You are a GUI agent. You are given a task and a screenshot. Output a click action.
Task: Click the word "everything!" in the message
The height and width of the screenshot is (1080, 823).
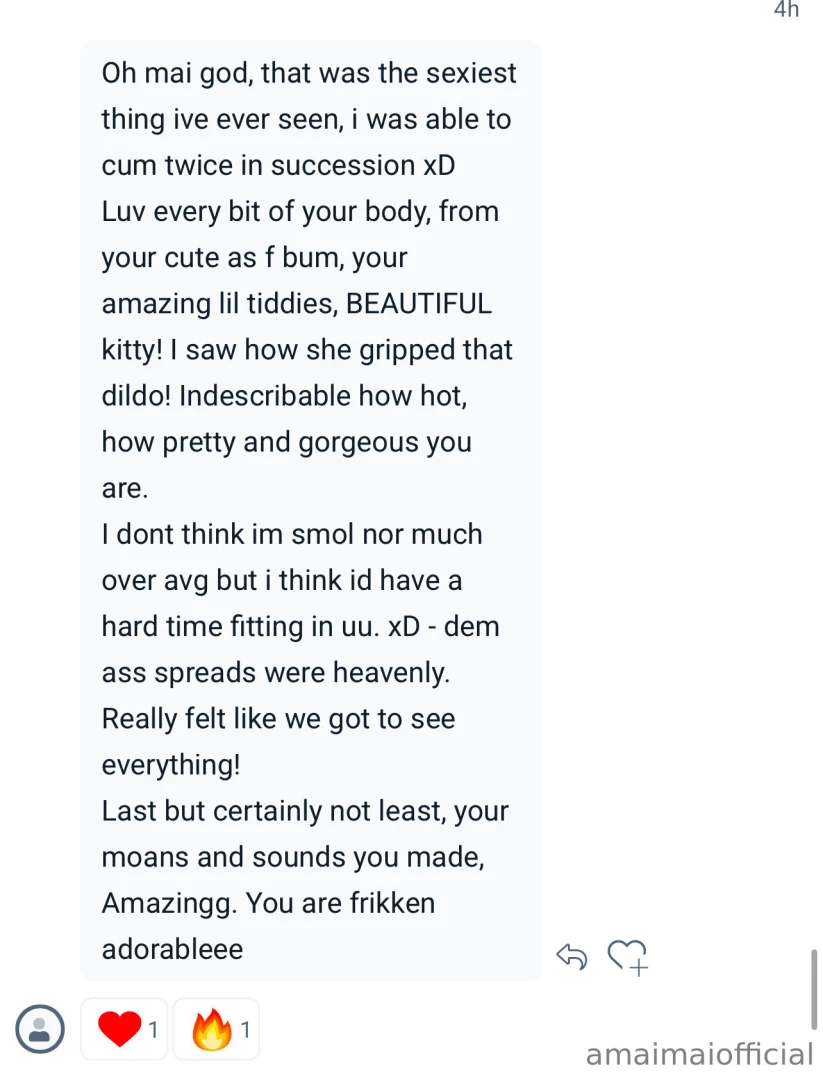coord(171,765)
